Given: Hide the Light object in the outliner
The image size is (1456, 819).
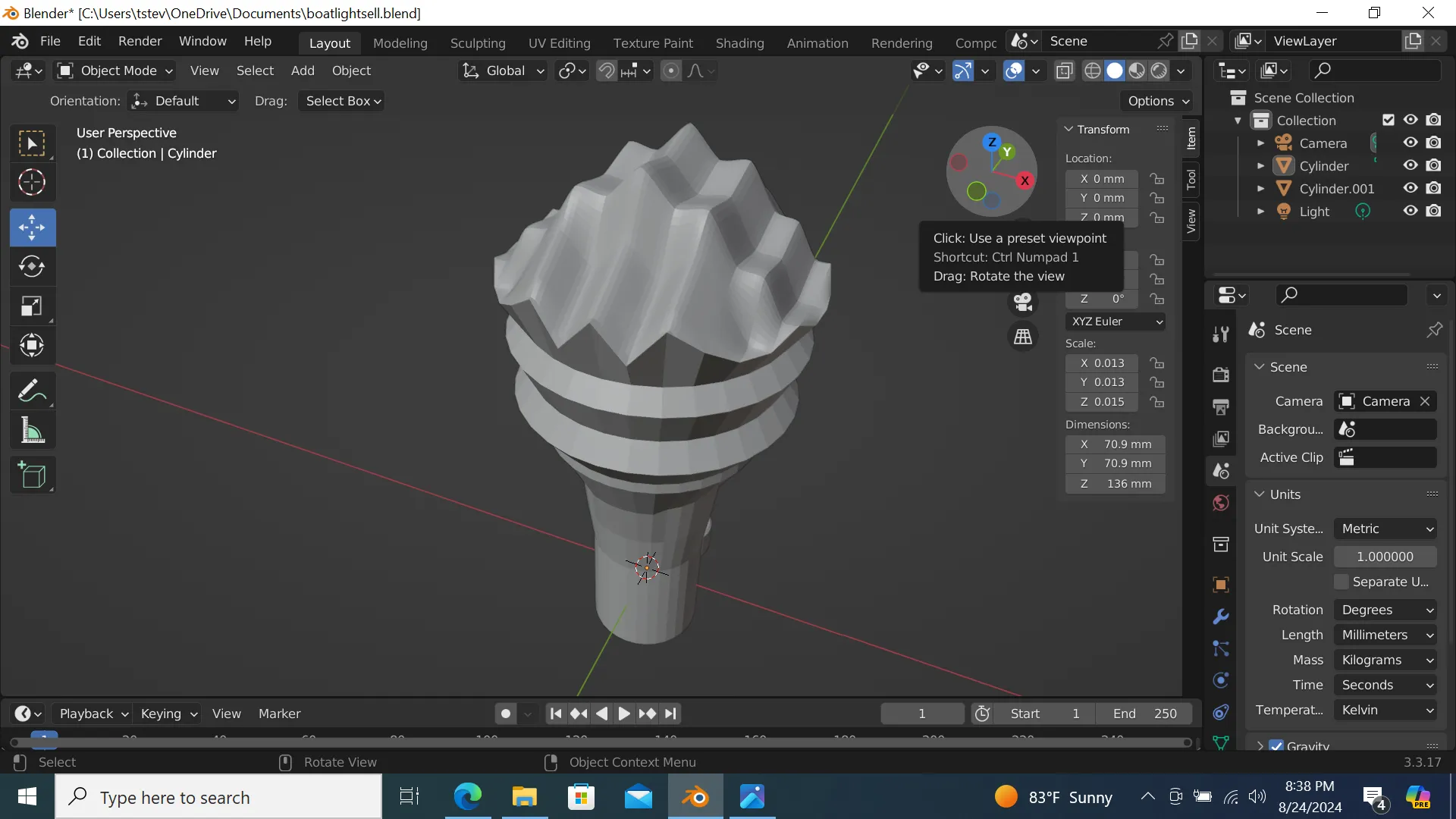Looking at the screenshot, I should (1410, 212).
